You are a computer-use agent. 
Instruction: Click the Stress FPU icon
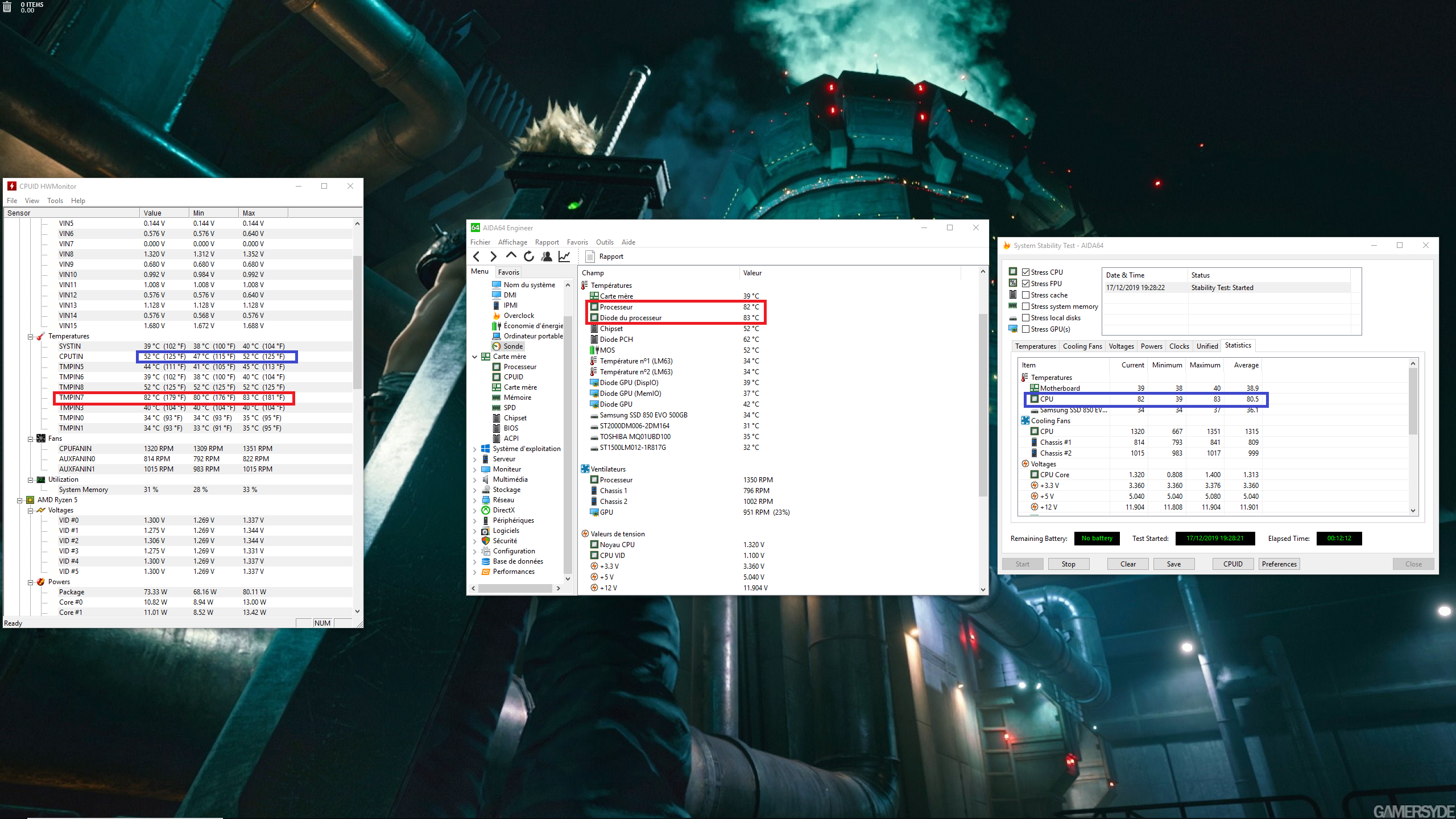pos(1013,283)
